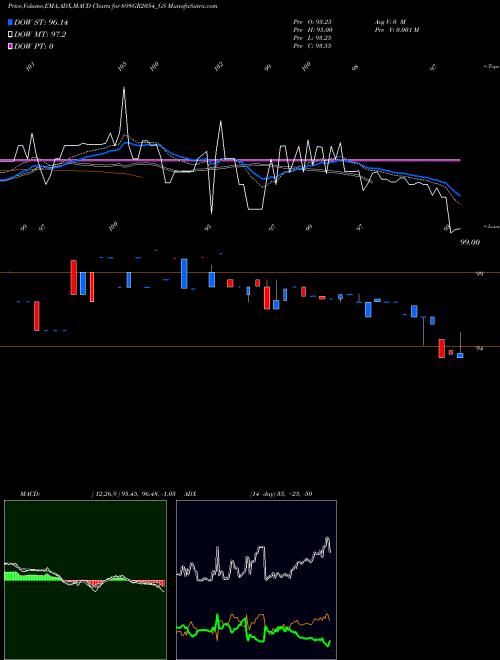Click the 'ADX' panel label
This screenshot has width=500, height=660.
point(190,494)
